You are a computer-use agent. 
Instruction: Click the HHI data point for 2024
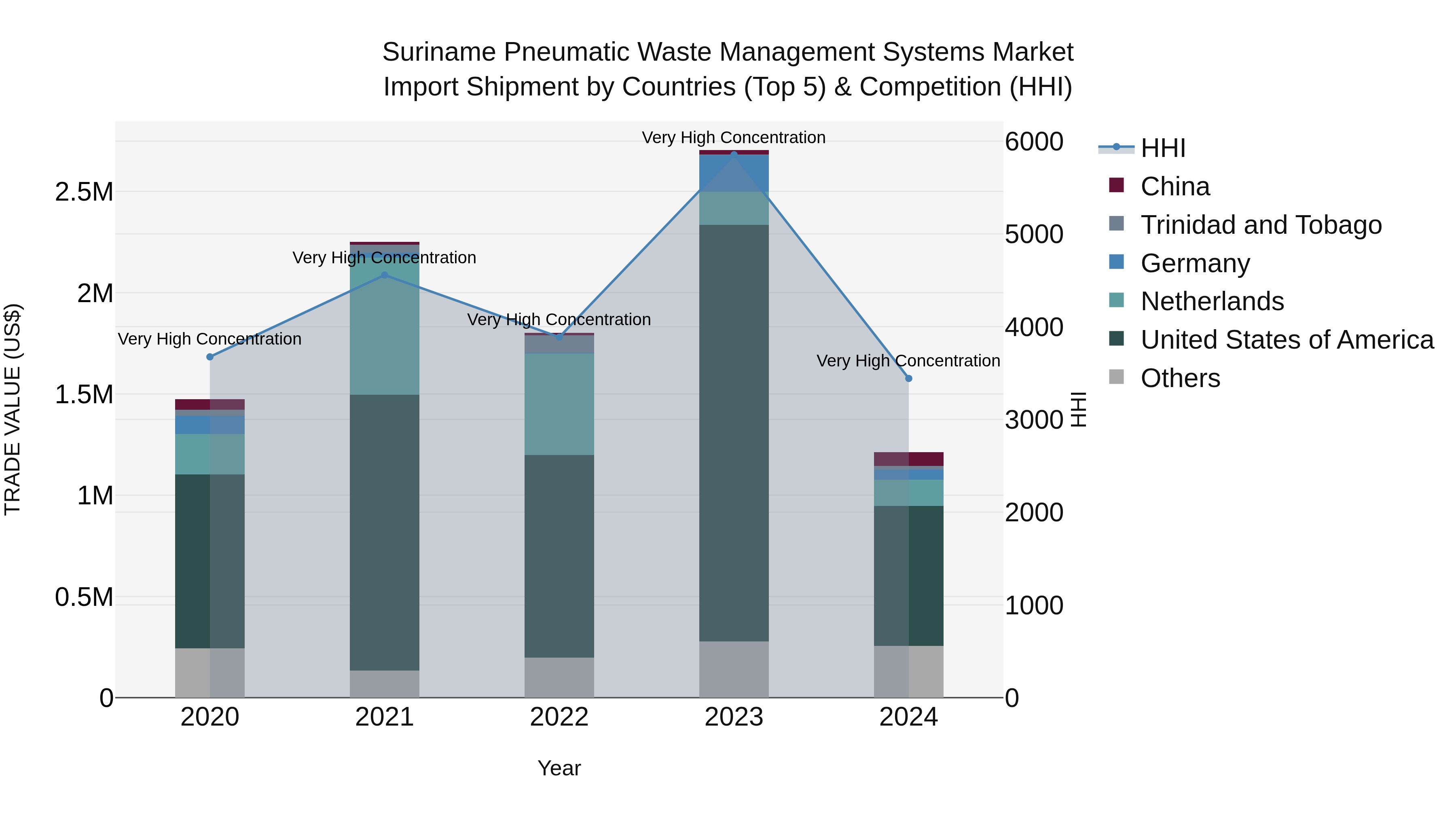click(x=908, y=379)
